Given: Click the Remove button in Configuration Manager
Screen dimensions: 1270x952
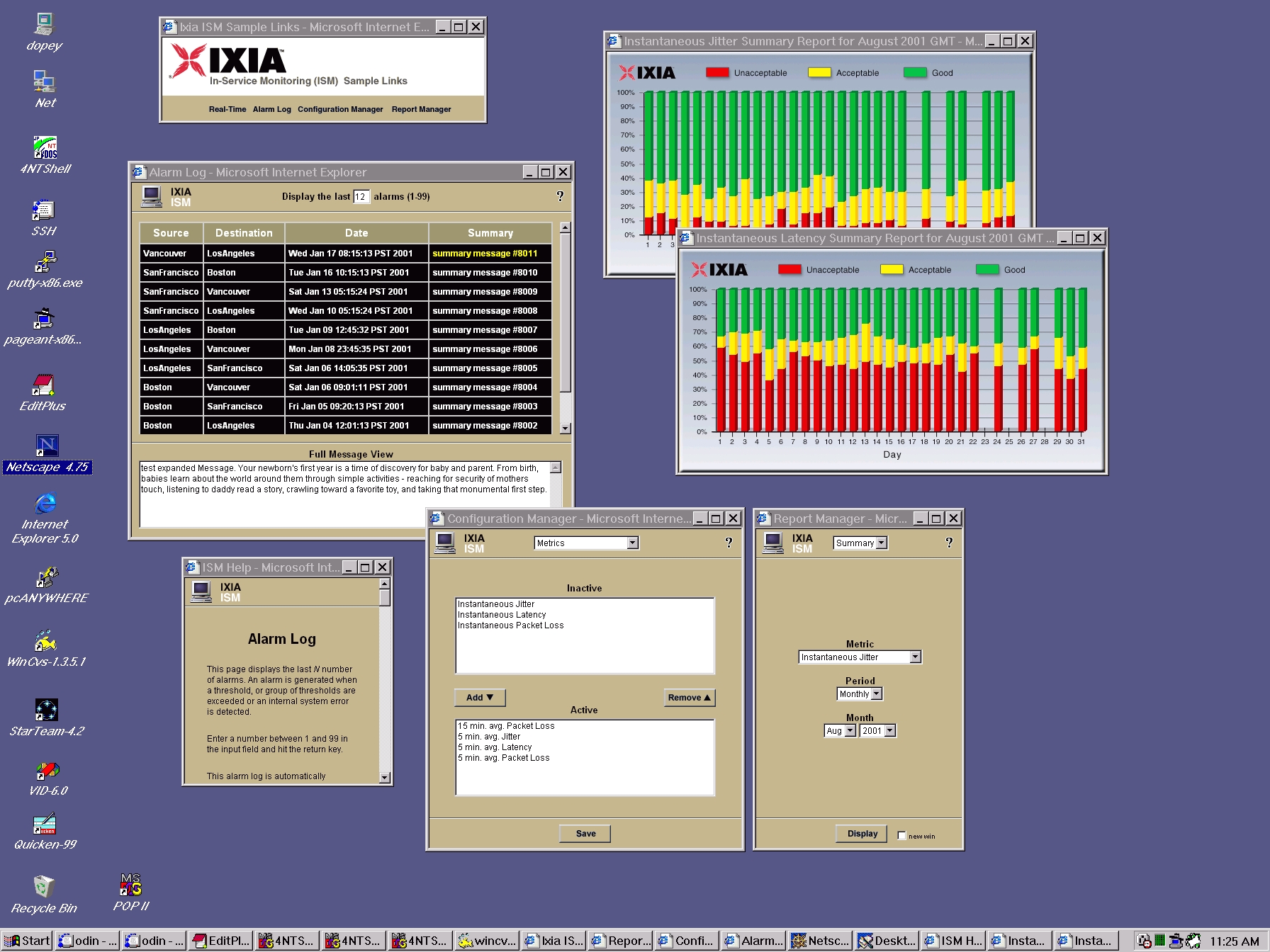Looking at the screenshot, I should pos(689,698).
